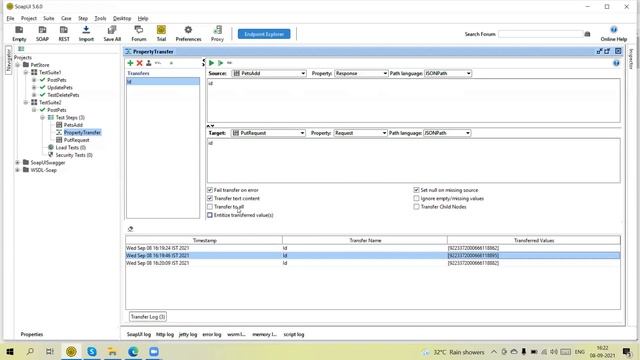
Task: Click the PropertyTransfer panel close icon
Action: pyautogui.click(x=618, y=51)
